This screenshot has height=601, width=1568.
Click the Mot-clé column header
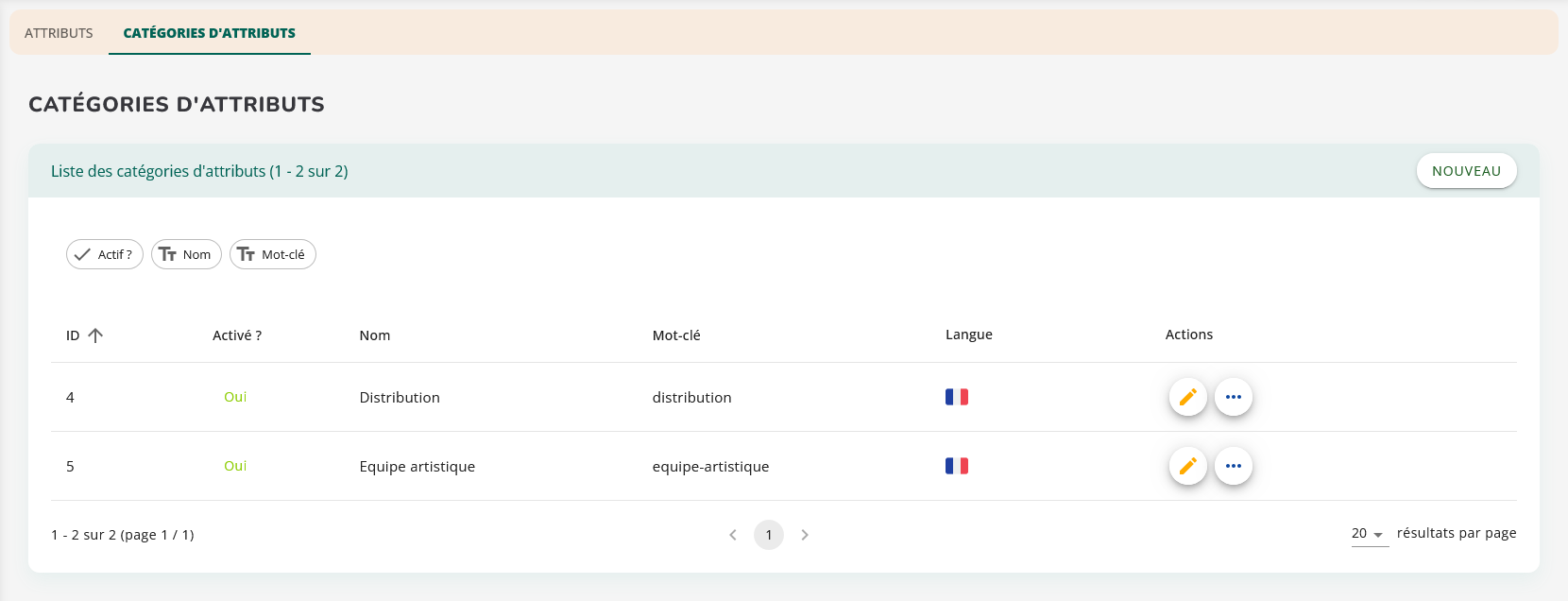(676, 335)
